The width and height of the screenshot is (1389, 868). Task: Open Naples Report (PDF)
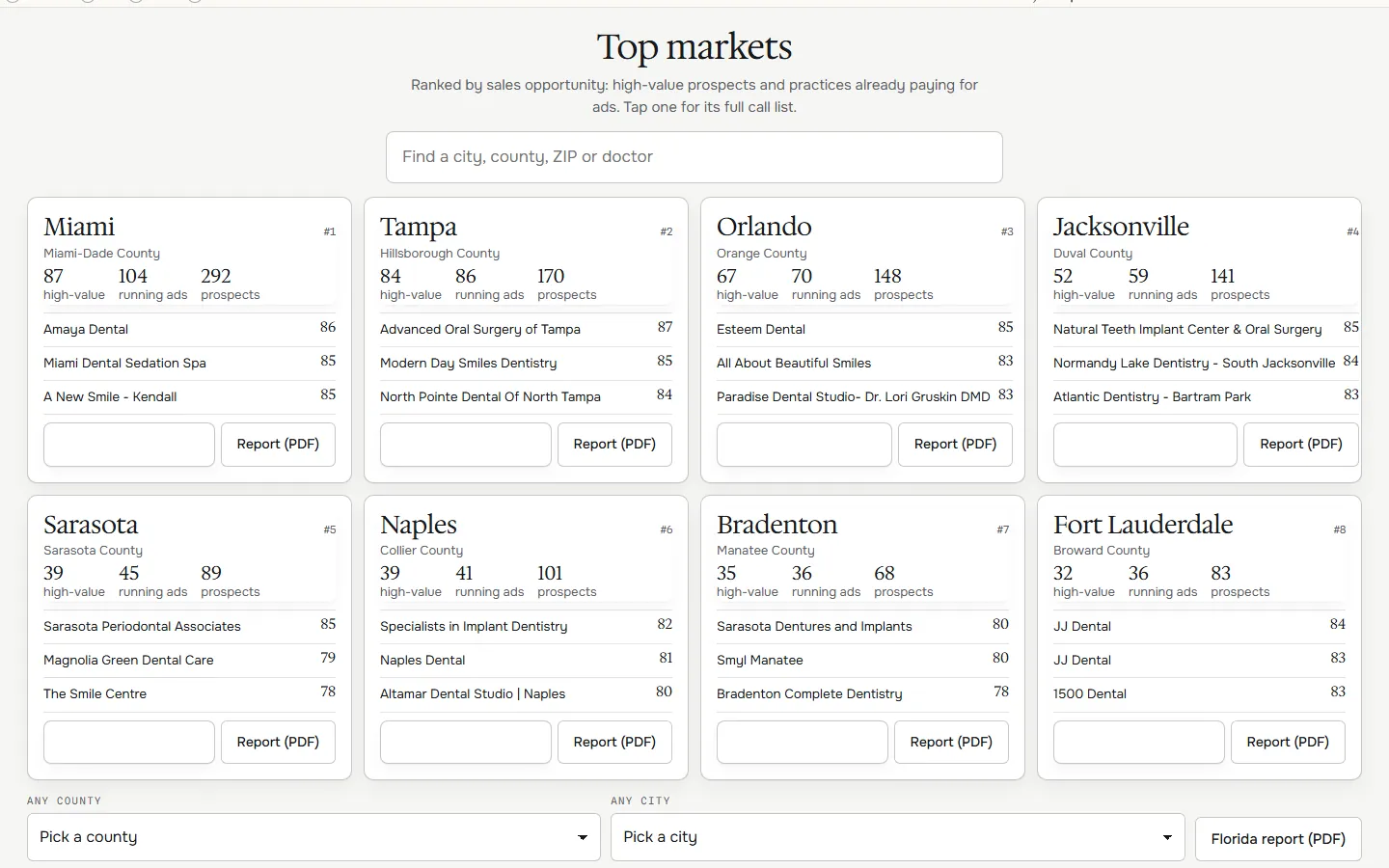pos(614,743)
